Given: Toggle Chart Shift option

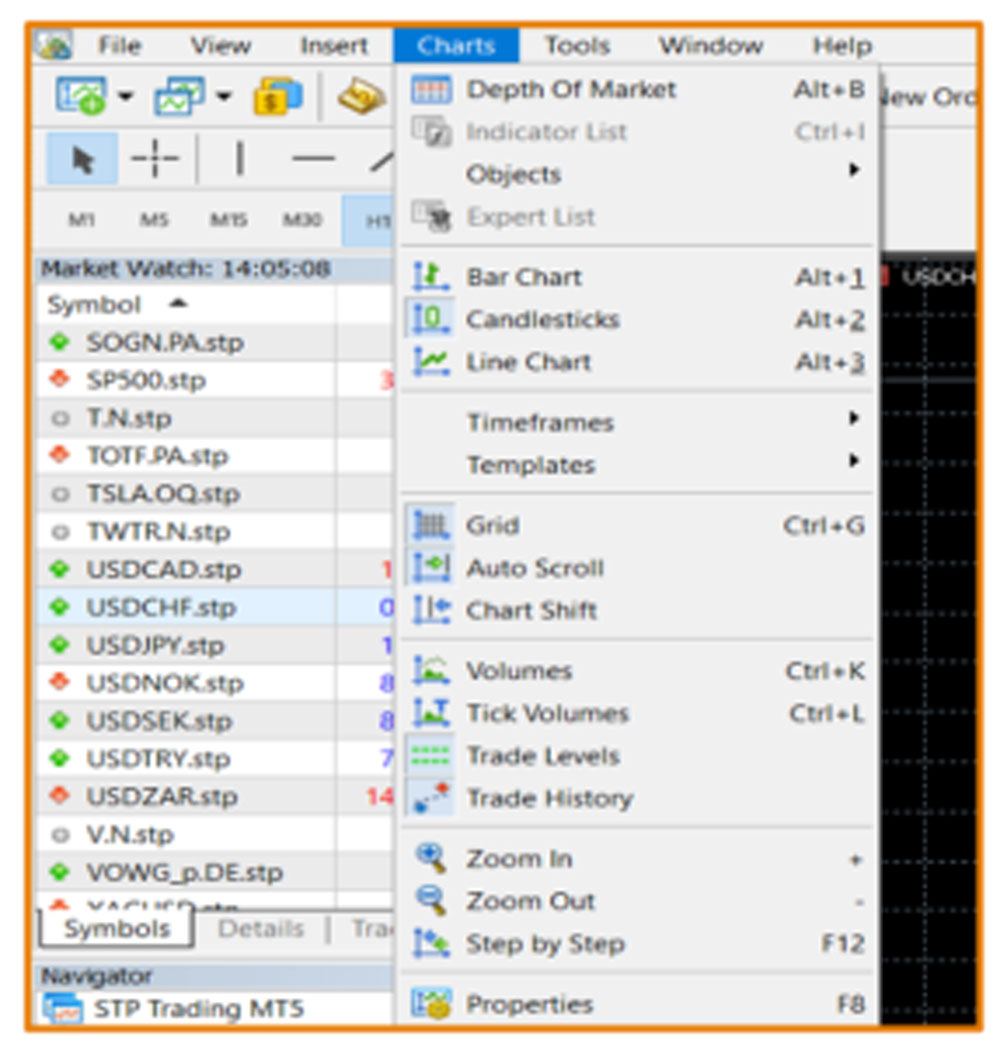Looking at the screenshot, I should pos(638,610).
